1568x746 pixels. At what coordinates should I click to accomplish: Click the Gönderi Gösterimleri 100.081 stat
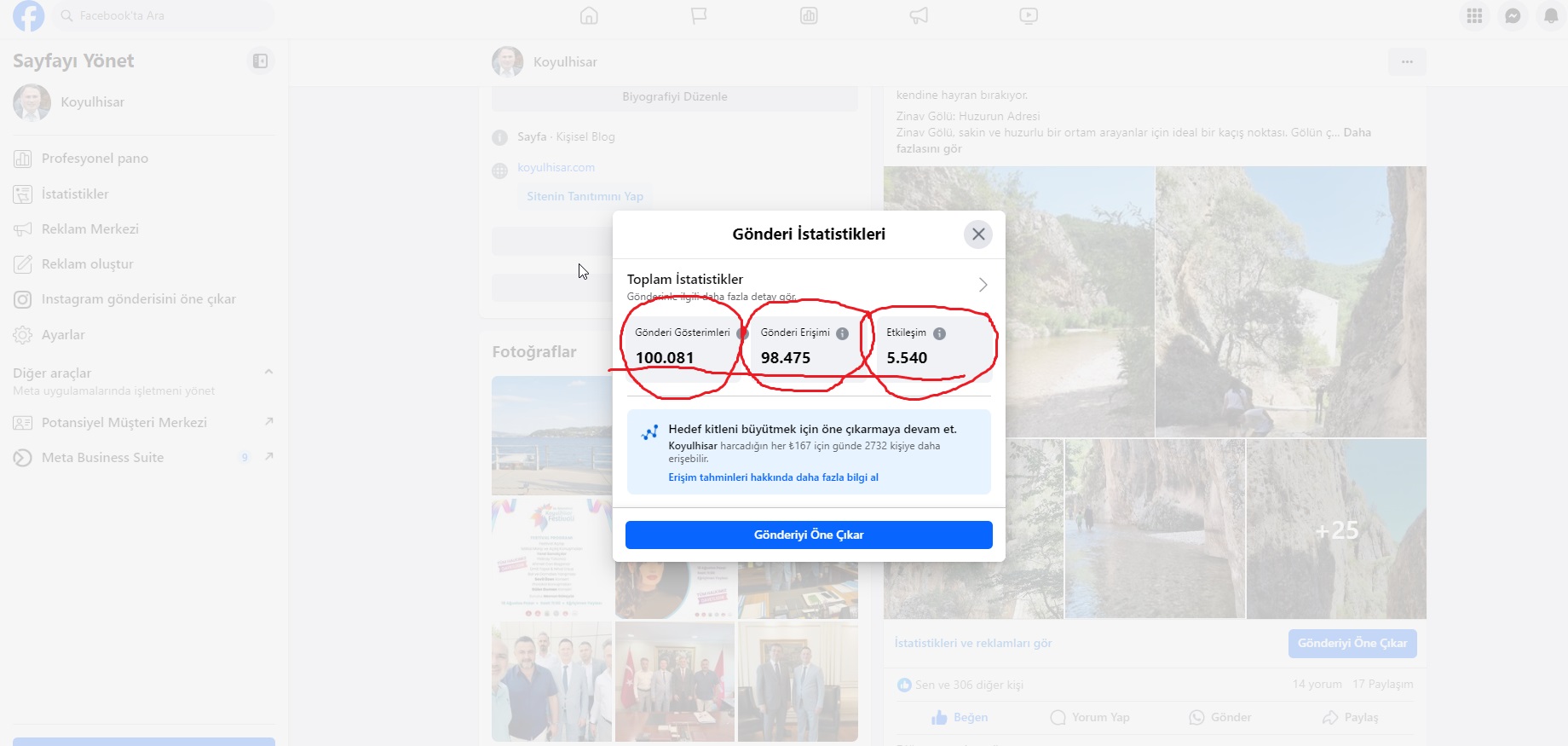tap(683, 348)
